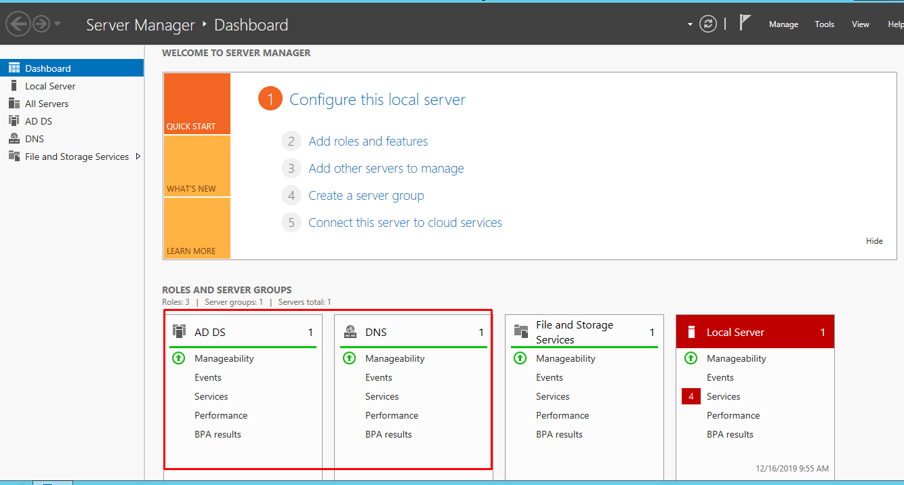Click Add roles and features link
The image size is (904, 485).
point(368,141)
